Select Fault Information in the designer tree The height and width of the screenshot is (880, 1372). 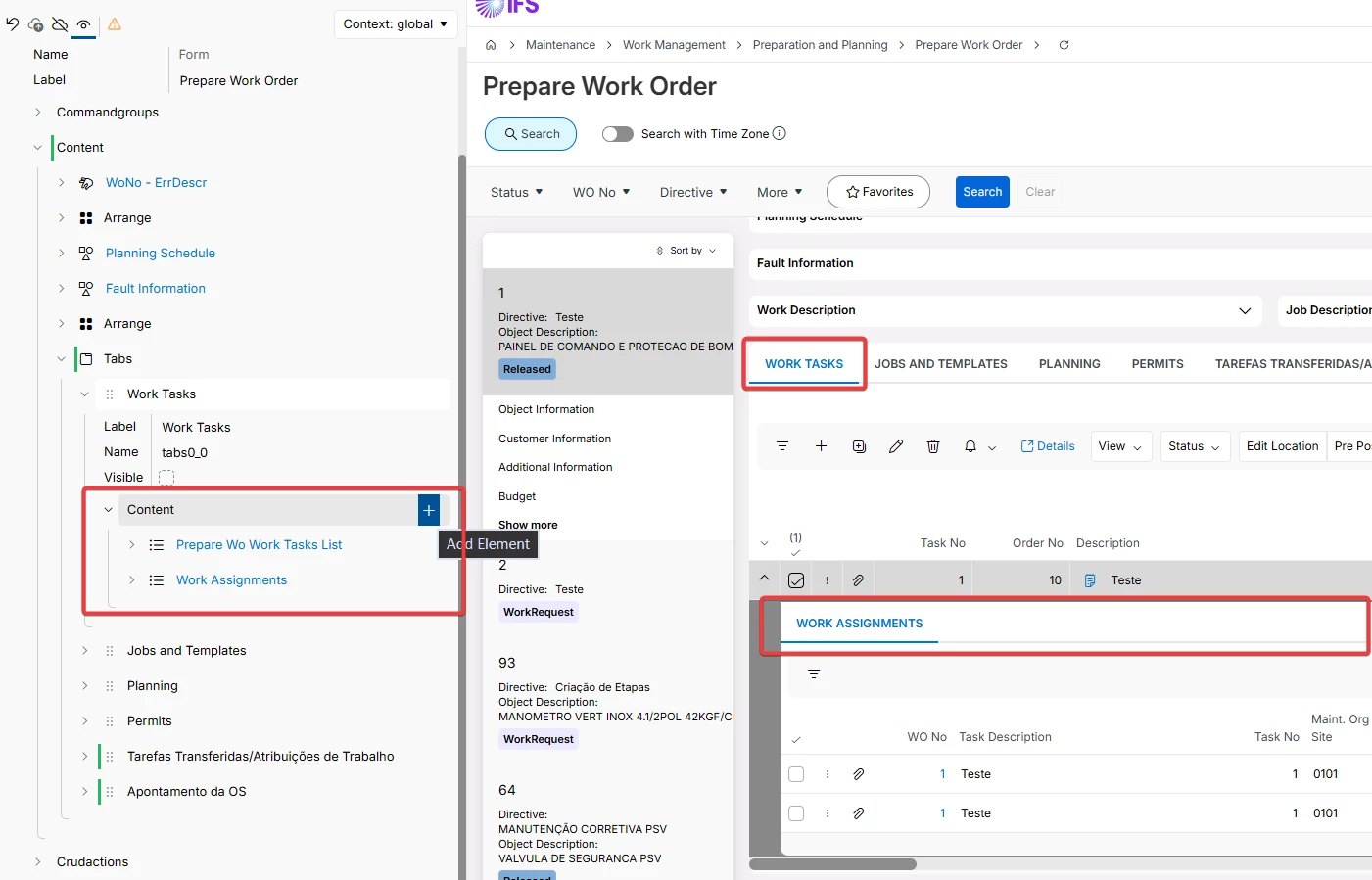pyautogui.click(x=156, y=289)
